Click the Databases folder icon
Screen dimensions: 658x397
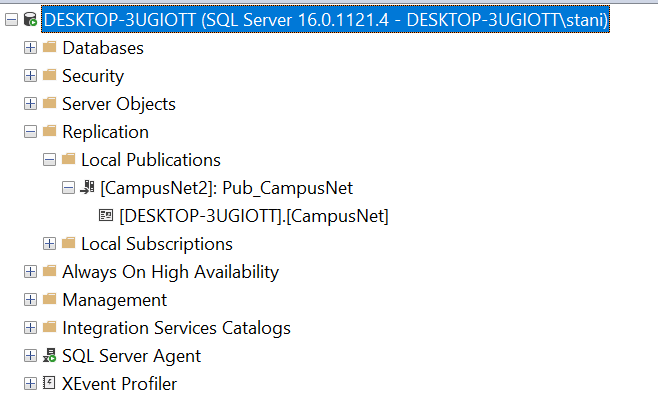click(50, 47)
